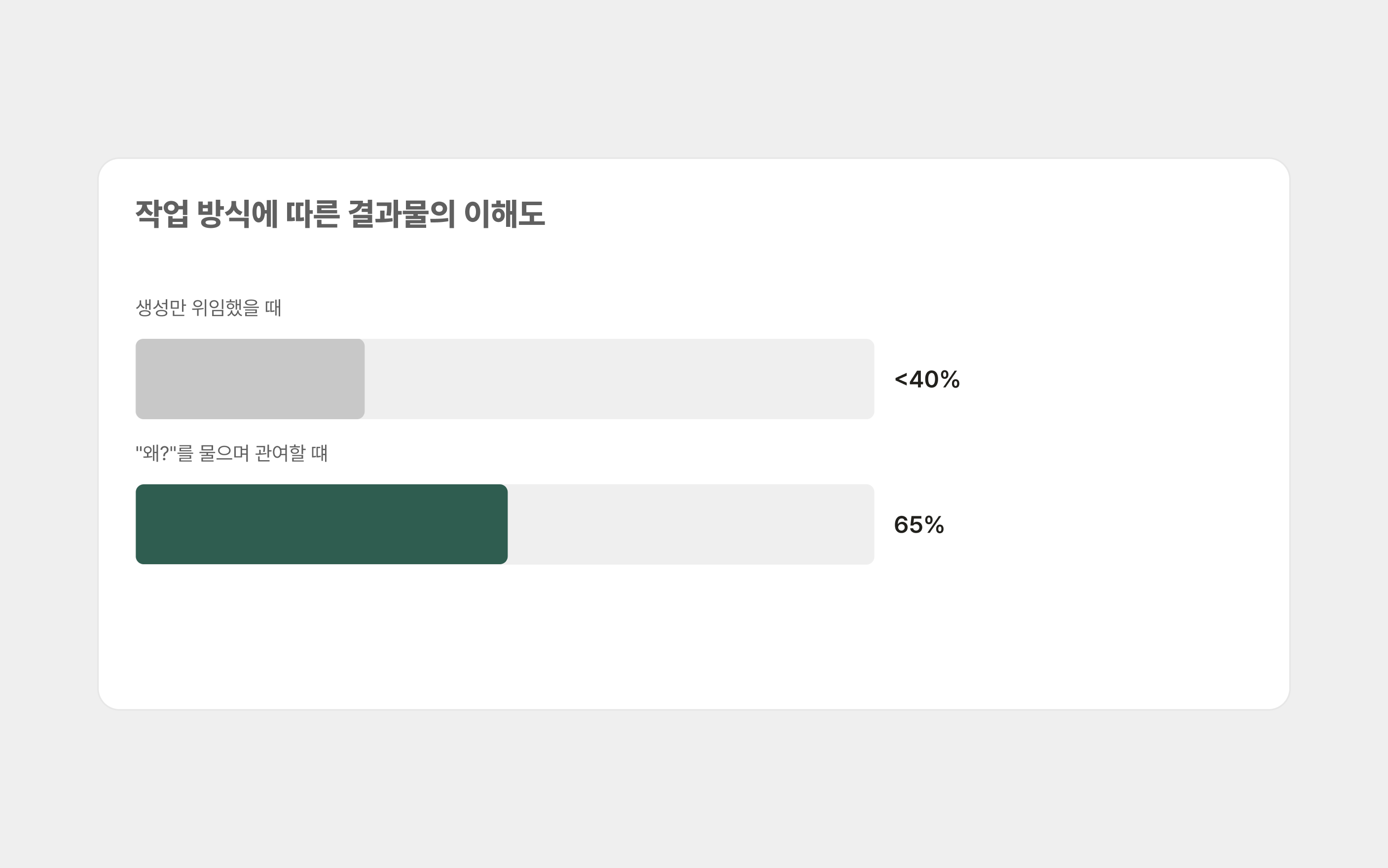Click the word '작업' in the title
This screenshot has width=1388, height=868.
click(162, 214)
